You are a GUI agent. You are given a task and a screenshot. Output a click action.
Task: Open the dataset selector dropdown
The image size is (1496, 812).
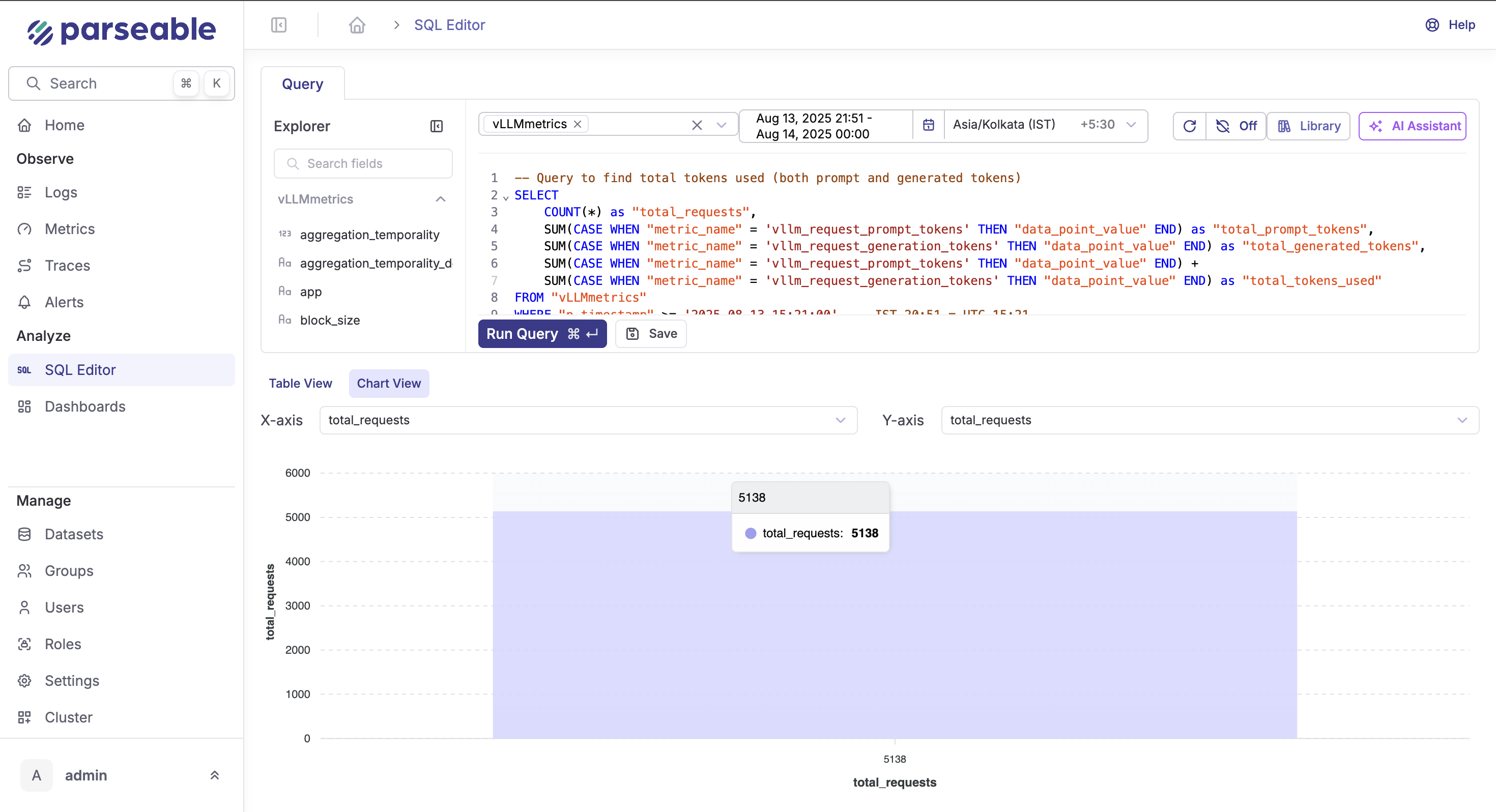tap(722, 125)
